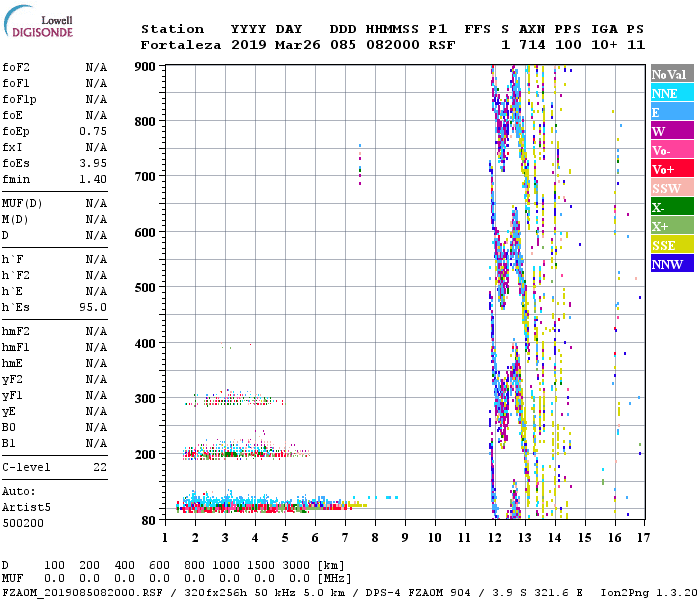Click the 12 MHz x-axis label
Image resolution: width=700 pixels, height=600 pixels.
click(x=495, y=538)
